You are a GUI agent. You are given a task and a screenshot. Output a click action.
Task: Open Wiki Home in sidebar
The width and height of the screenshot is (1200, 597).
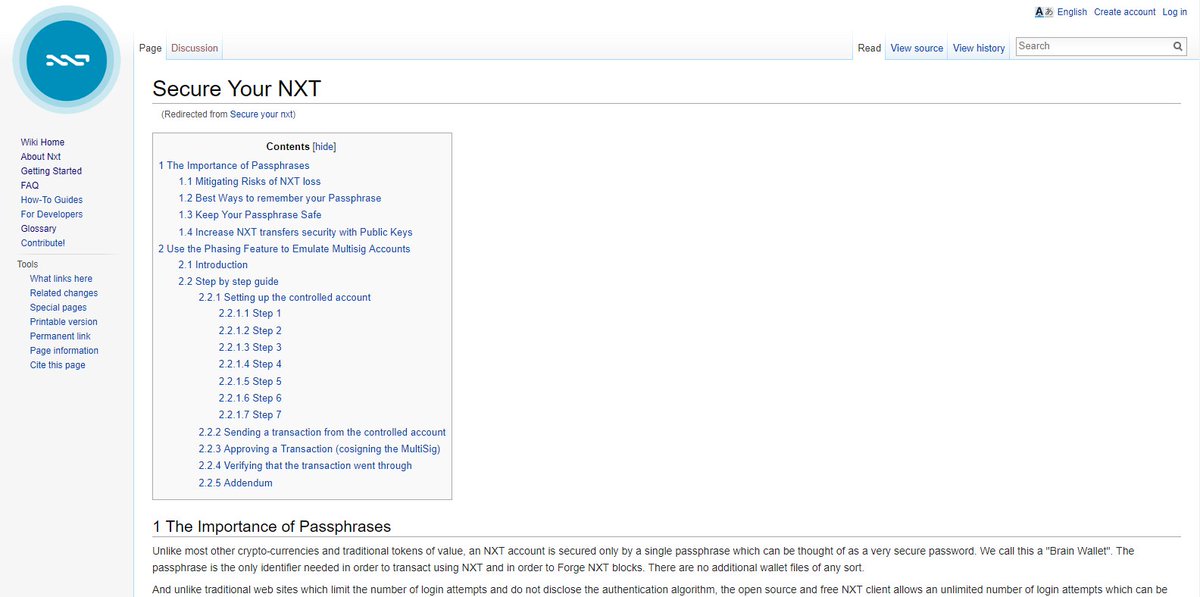(x=43, y=143)
